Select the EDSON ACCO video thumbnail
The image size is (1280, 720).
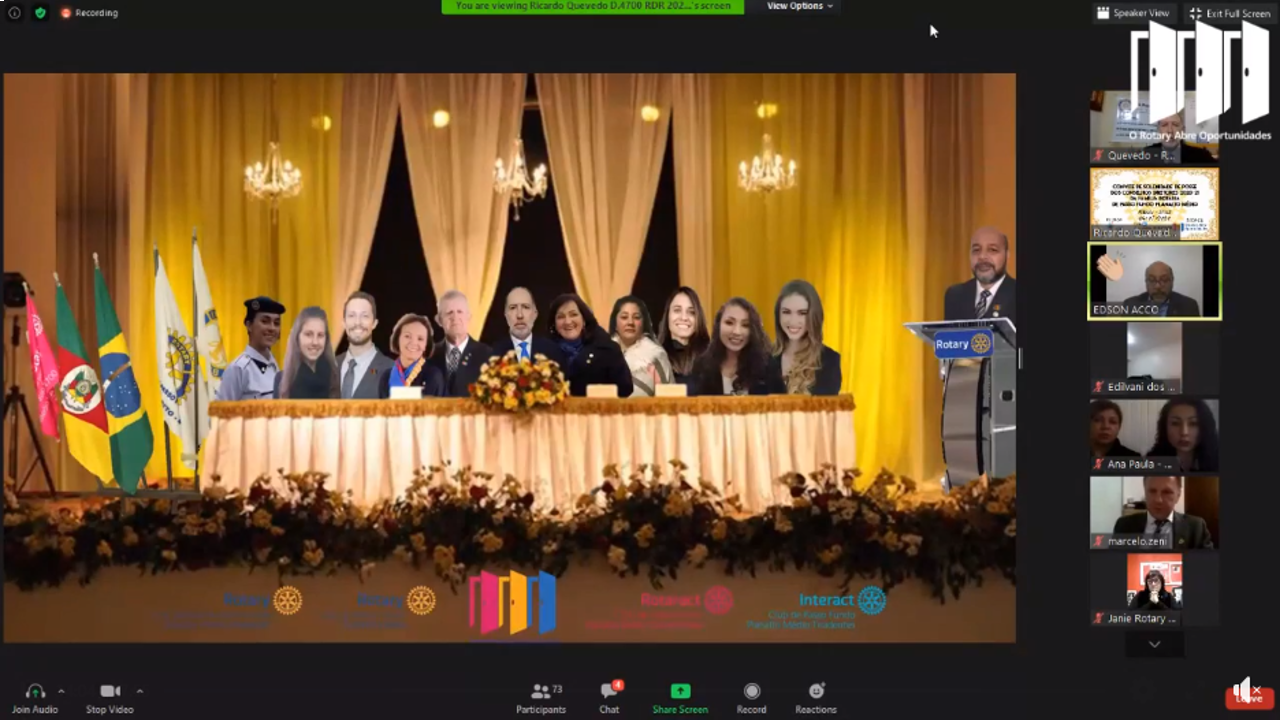pyautogui.click(x=1154, y=281)
